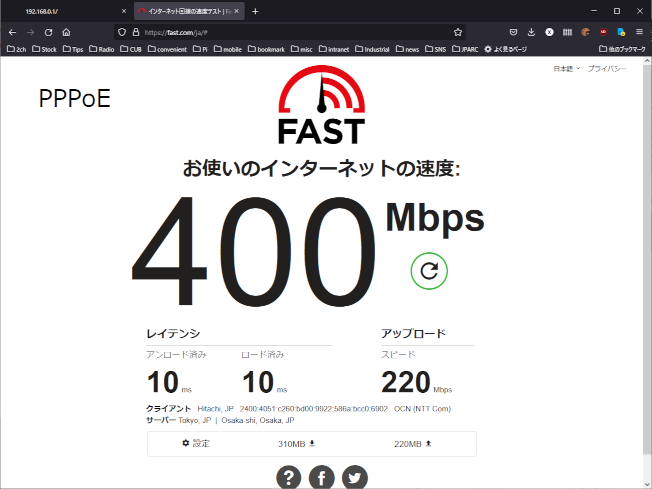Open the browser home page icon
This screenshot has height=489, width=652.
pos(67,32)
